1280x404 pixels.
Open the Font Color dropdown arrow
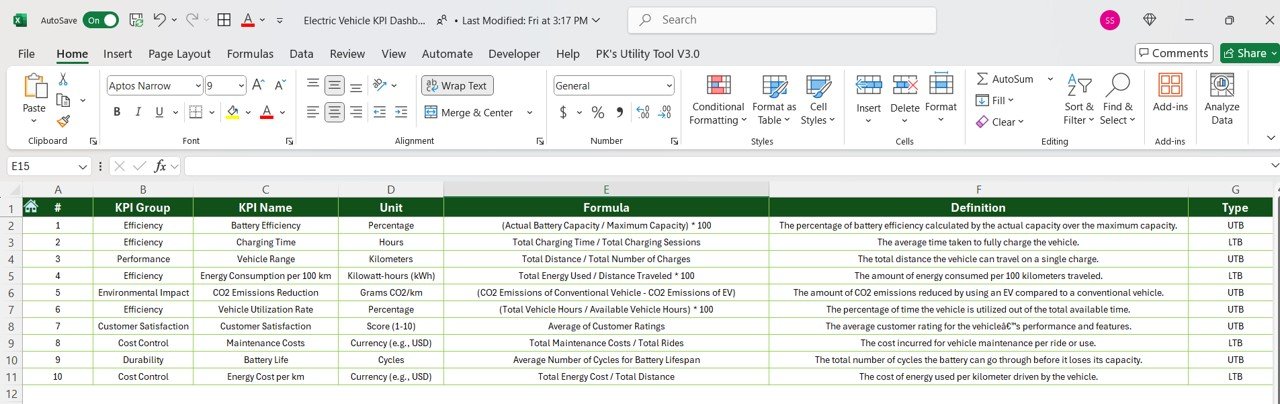(282, 112)
